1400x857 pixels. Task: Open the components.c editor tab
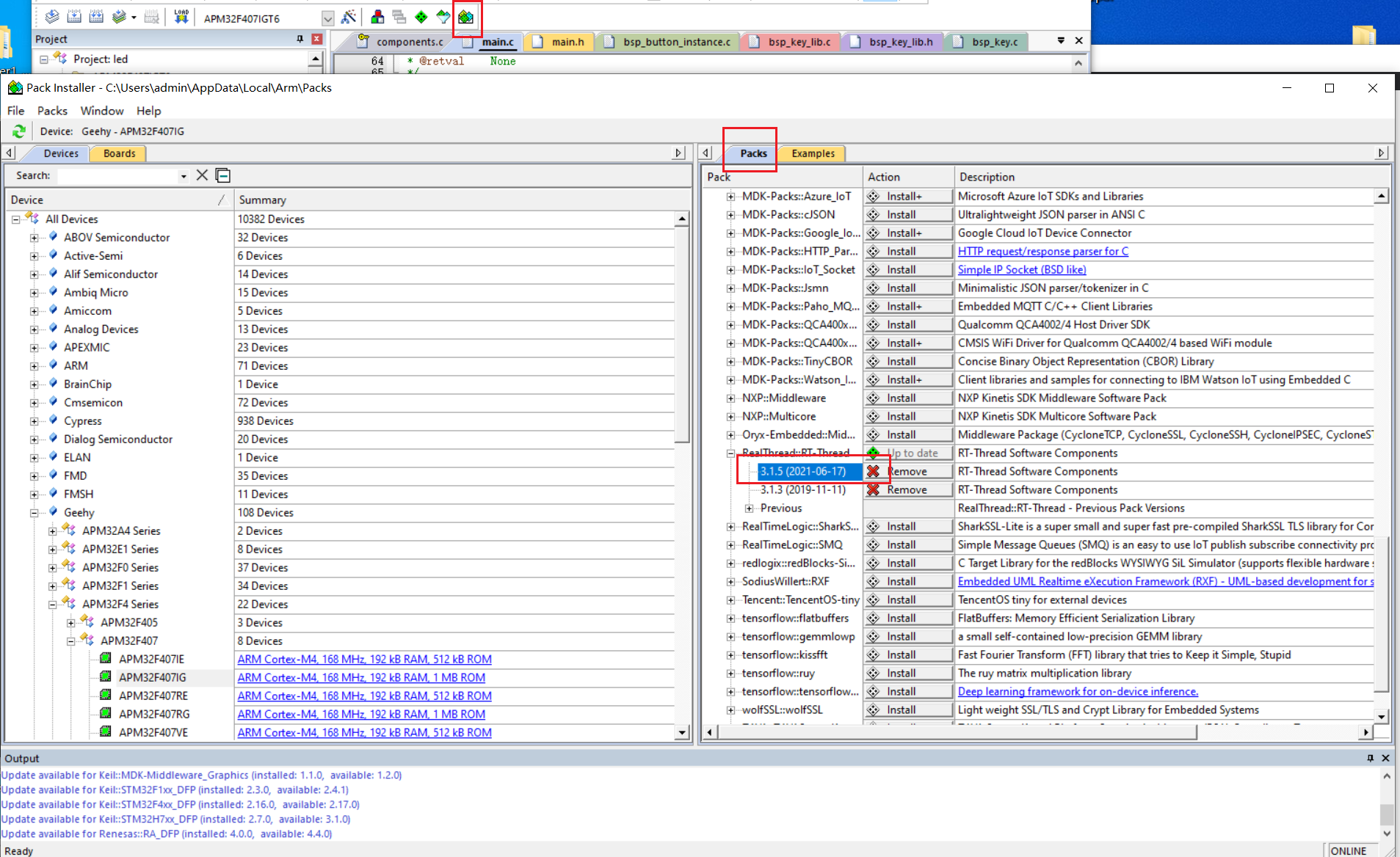coord(402,42)
